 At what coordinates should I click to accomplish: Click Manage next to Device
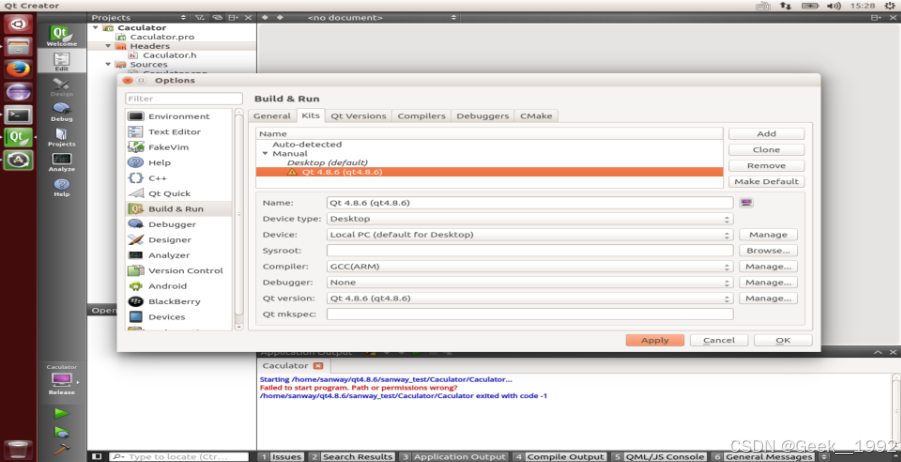click(x=768, y=234)
